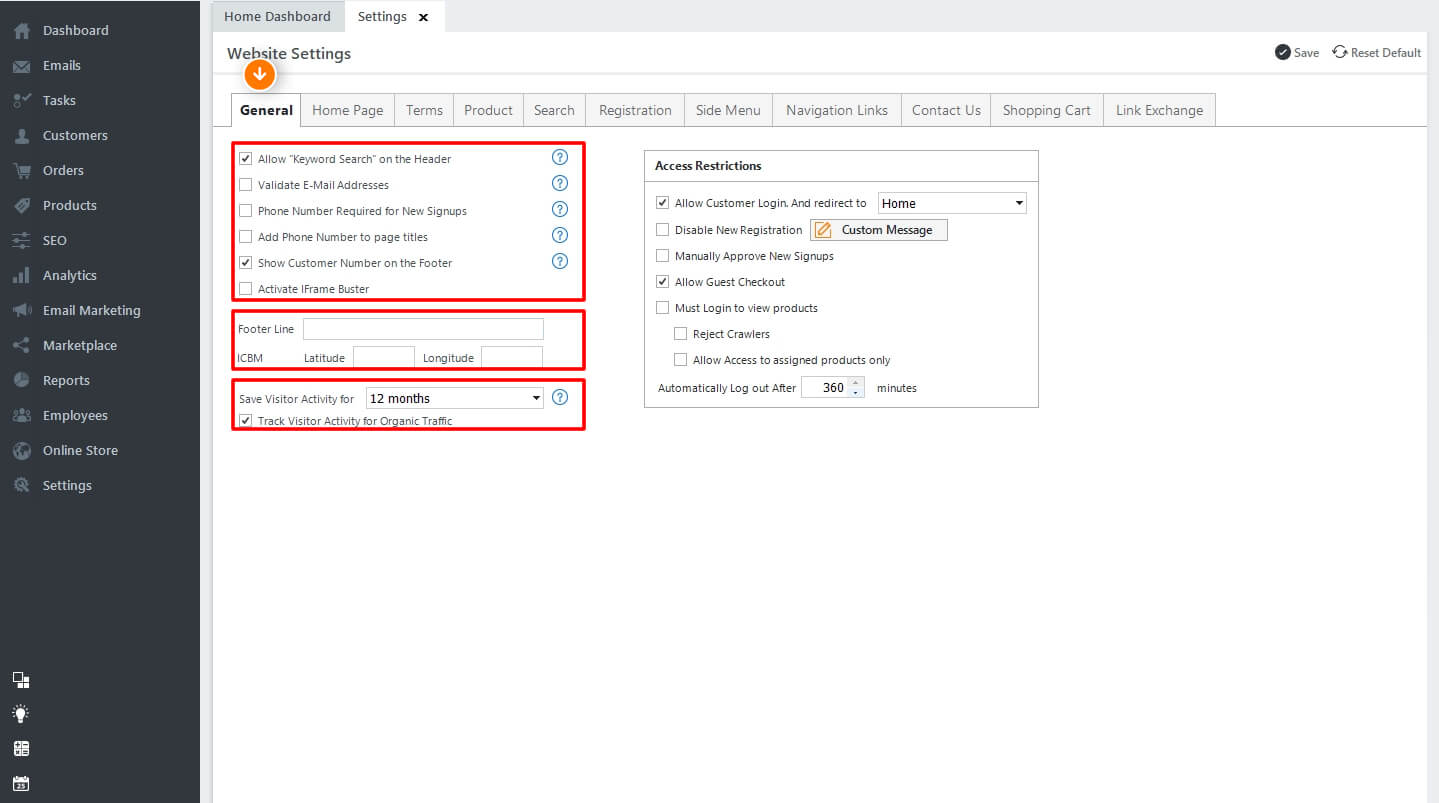Click the windows layout icon at sidebar bottom
The width and height of the screenshot is (1439, 803).
click(21, 680)
